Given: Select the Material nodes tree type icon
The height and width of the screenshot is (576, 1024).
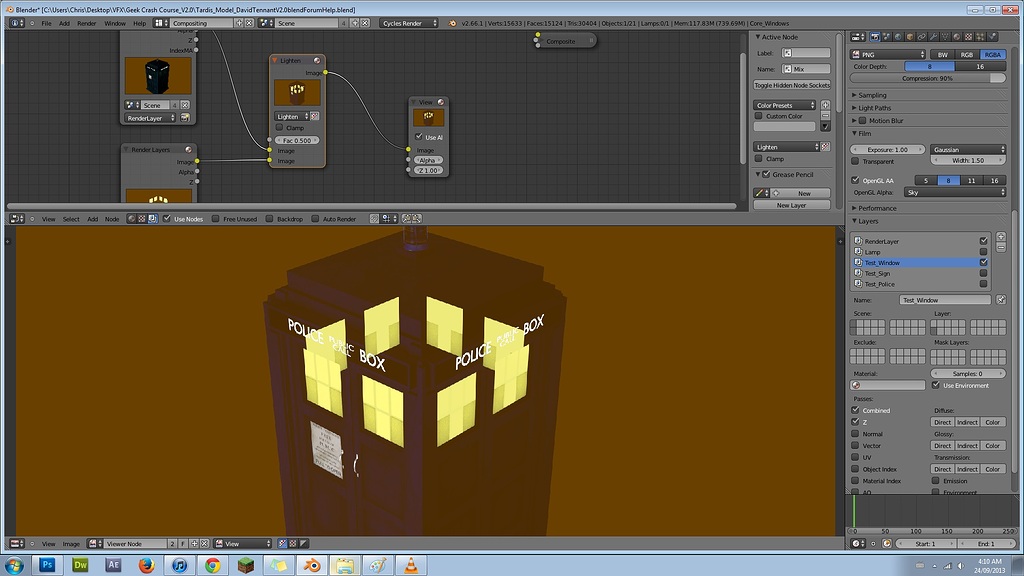Looking at the screenshot, I should coord(132,219).
